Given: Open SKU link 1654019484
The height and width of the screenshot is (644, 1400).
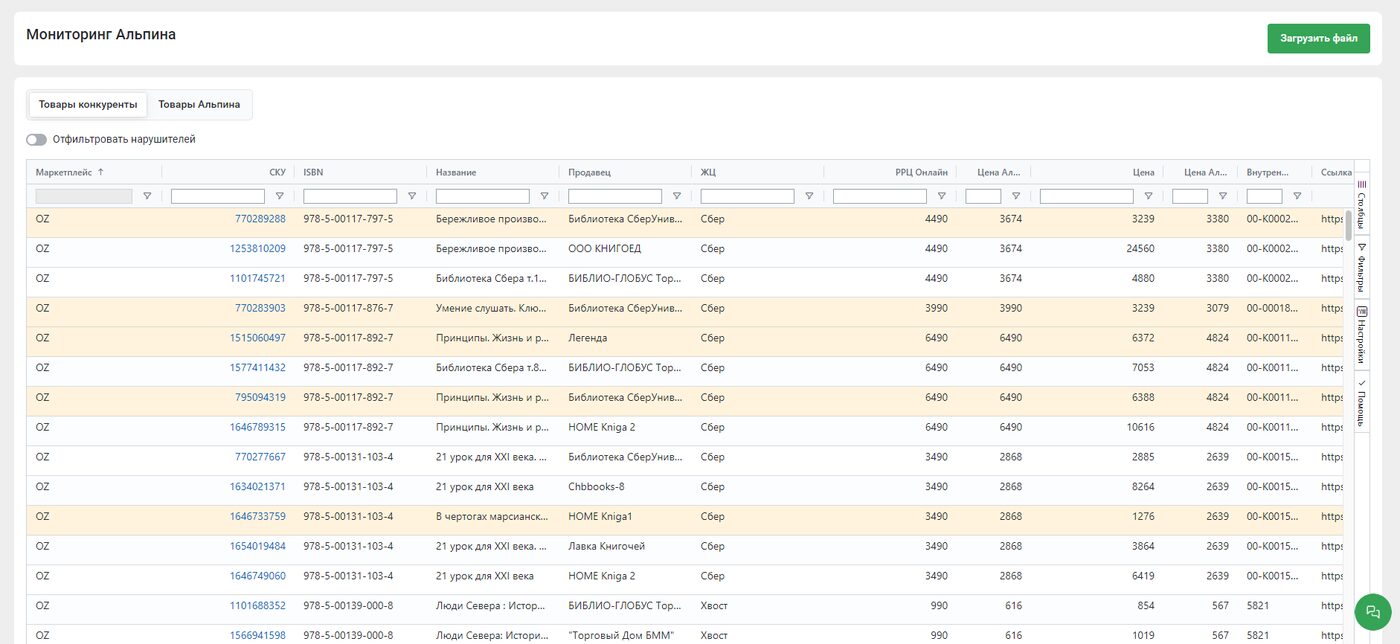Looking at the screenshot, I should pos(257,547).
